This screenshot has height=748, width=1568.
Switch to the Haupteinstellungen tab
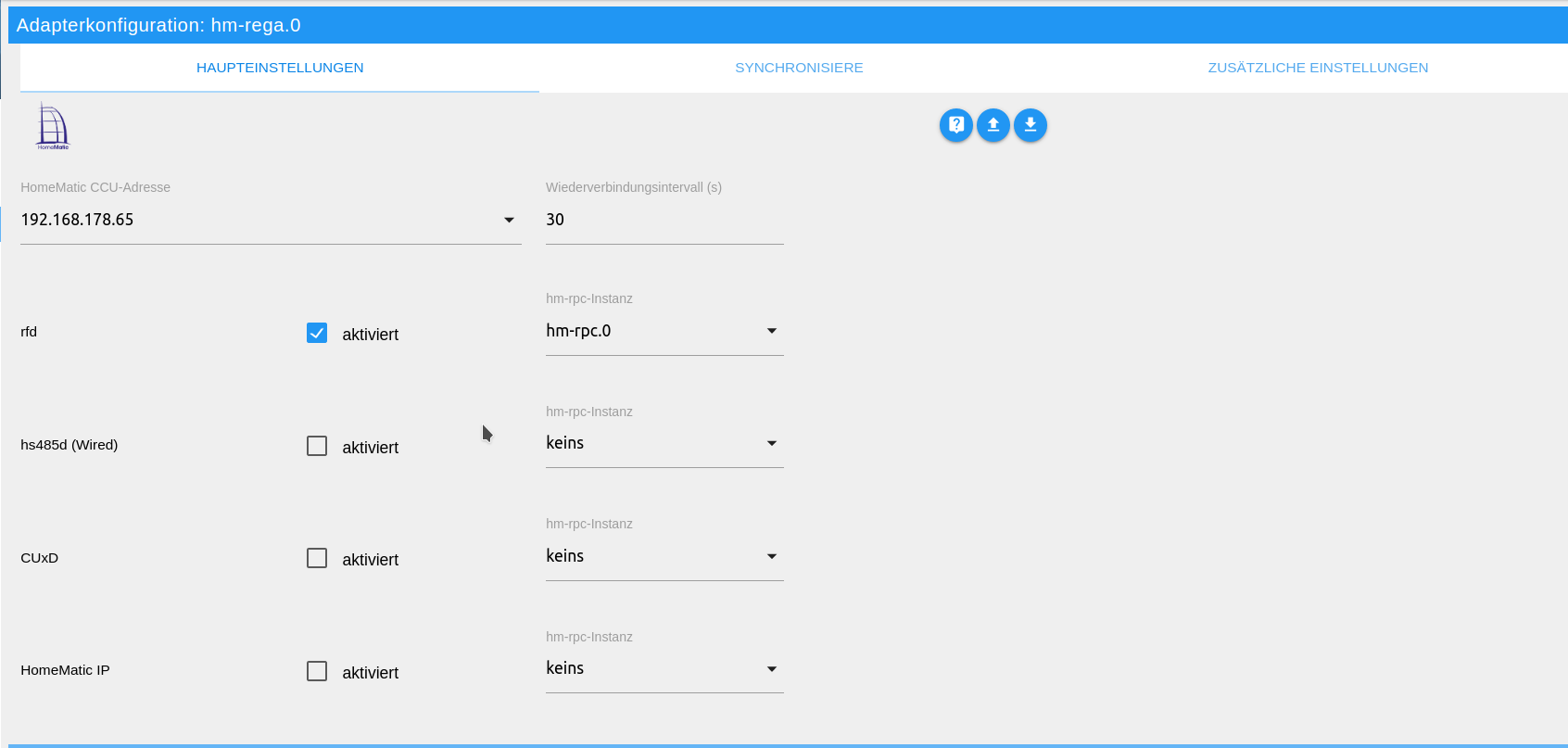[280, 68]
